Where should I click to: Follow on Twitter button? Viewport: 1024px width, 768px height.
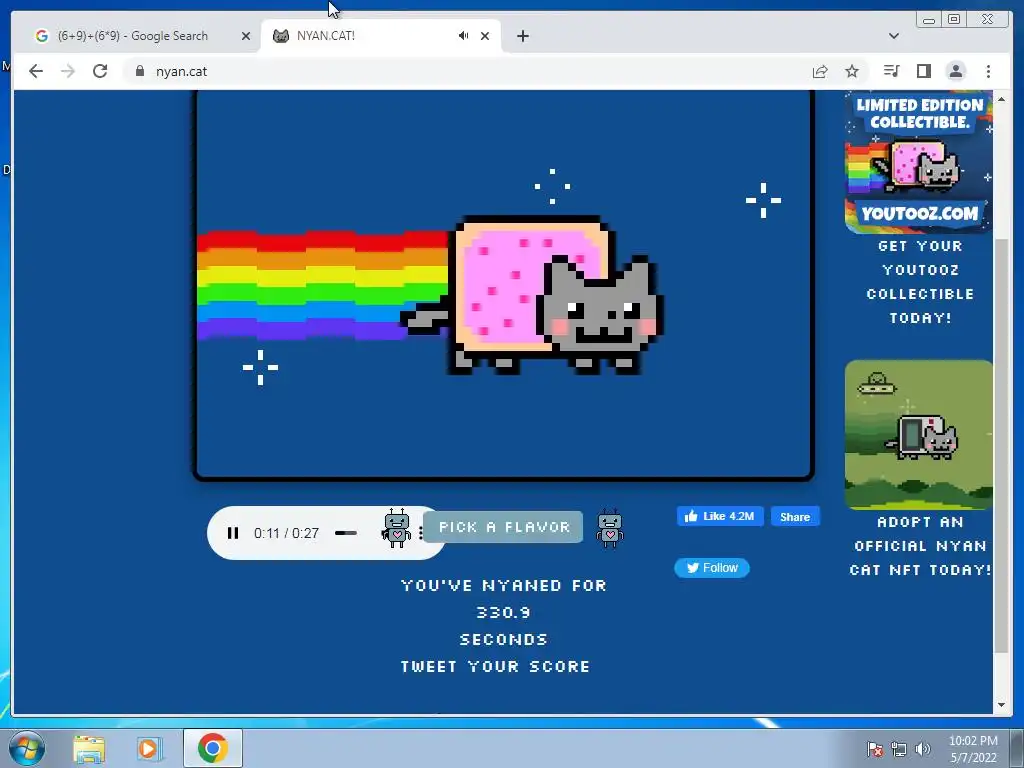[x=712, y=568]
